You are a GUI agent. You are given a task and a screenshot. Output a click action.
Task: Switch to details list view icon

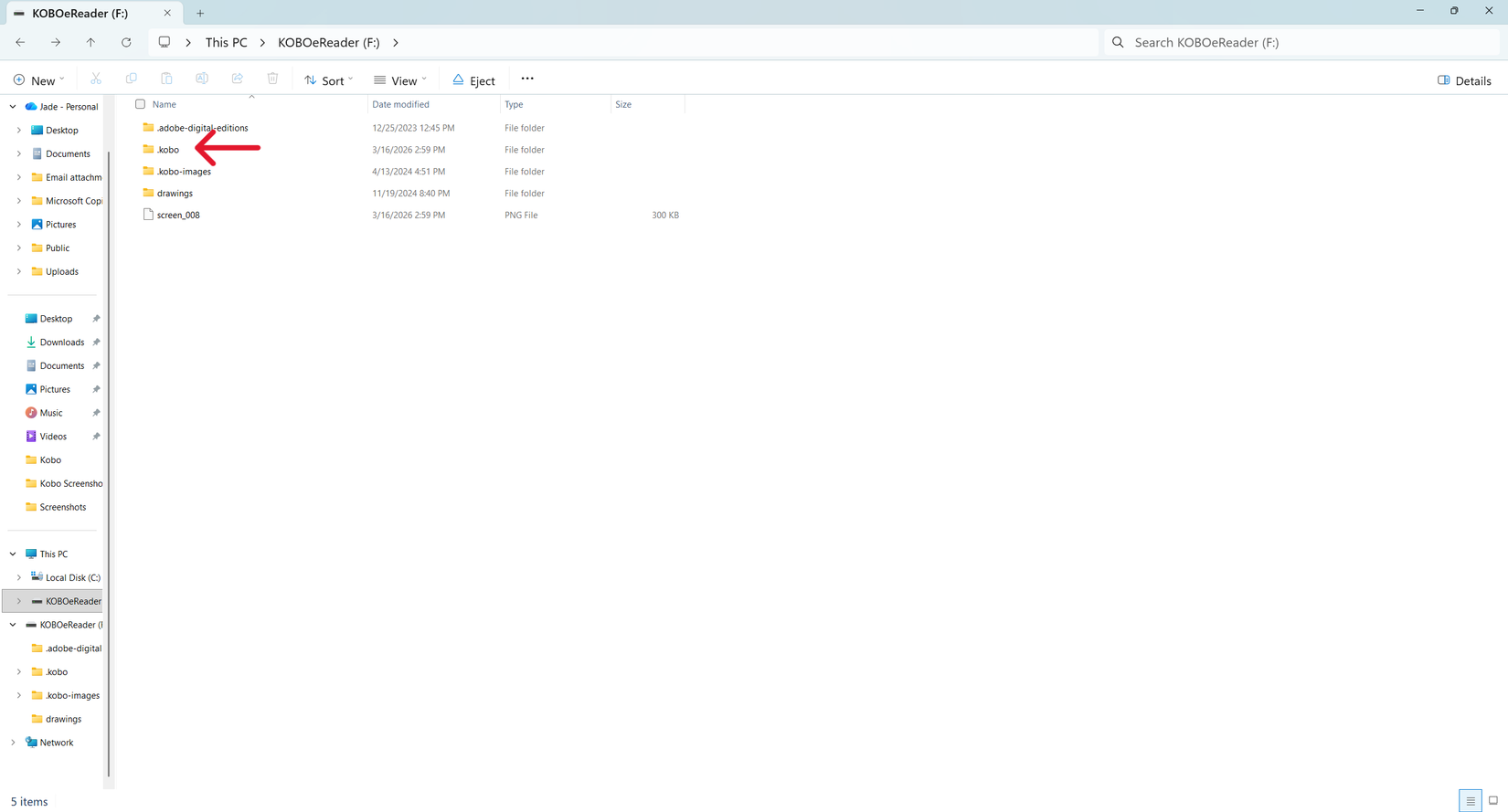click(1470, 801)
